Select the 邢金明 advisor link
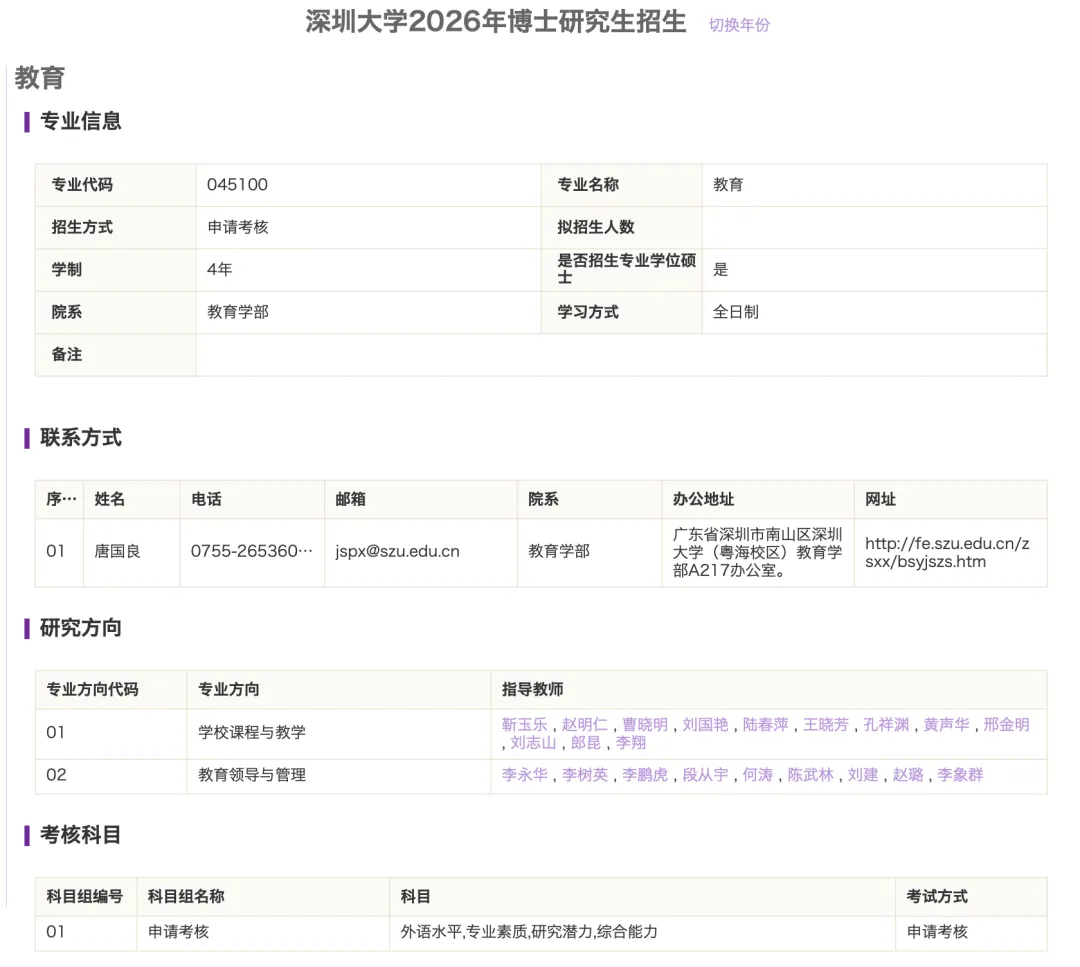Image resolution: width=1080 pixels, height=967 pixels. [1006, 725]
